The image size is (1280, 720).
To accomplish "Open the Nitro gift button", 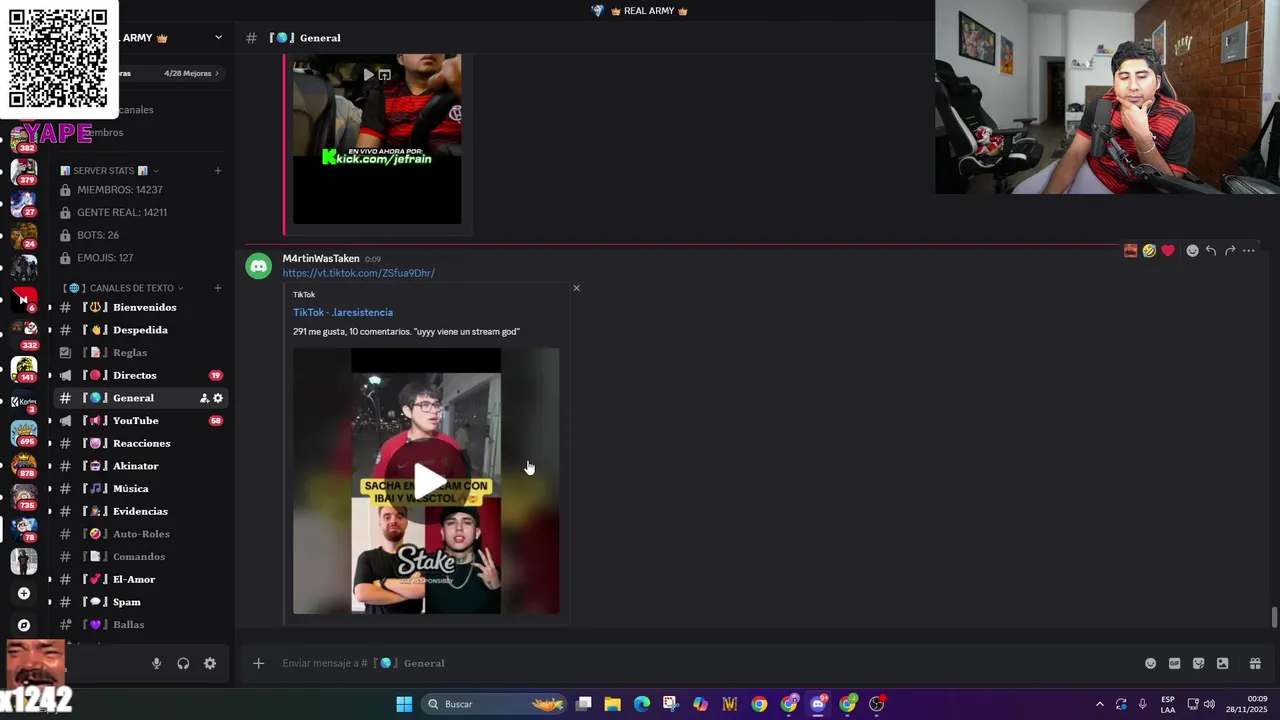I will click(x=1255, y=663).
